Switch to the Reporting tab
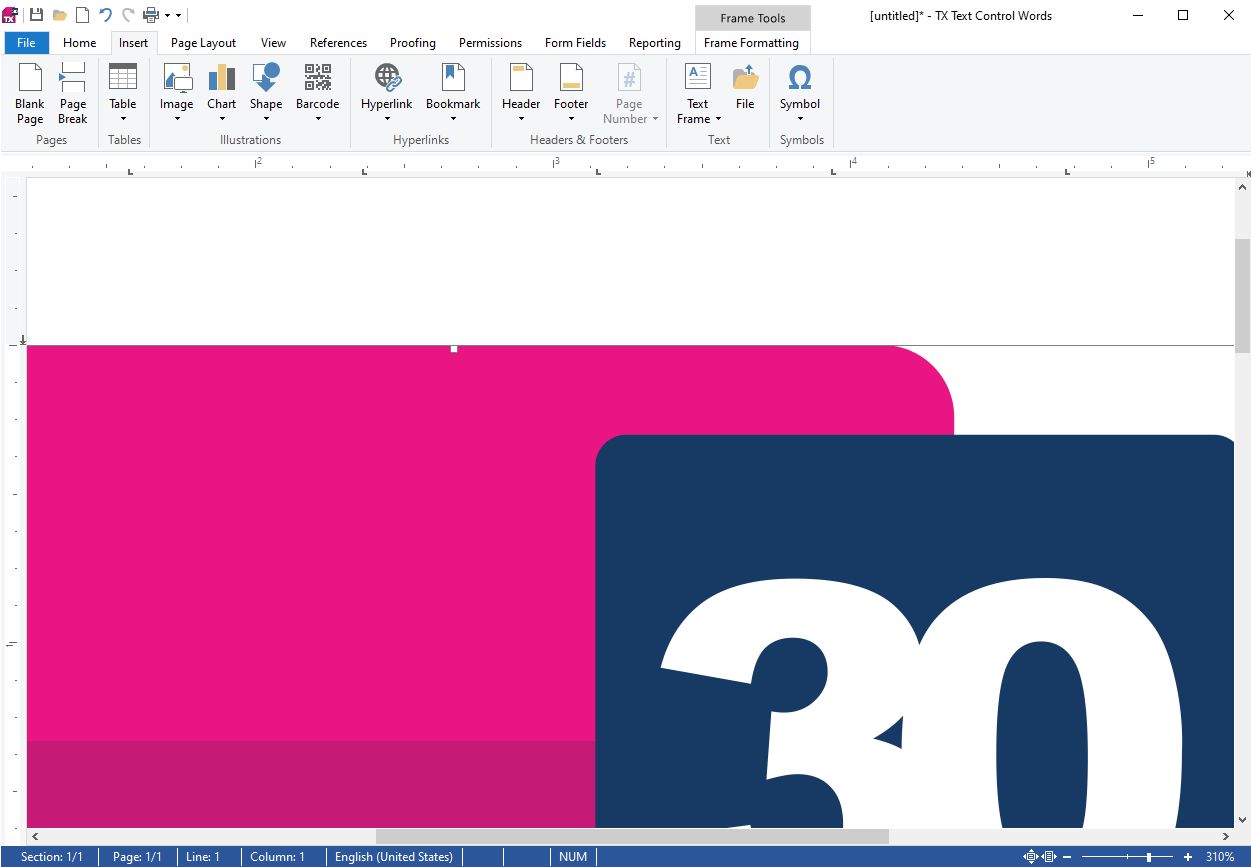1251x867 pixels. point(655,43)
